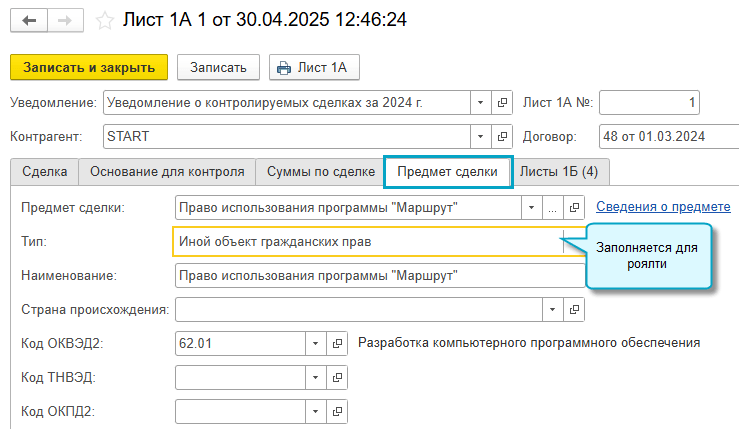
Task: Open the Предмет сделки record icon
Action: click(x=575, y=207)
